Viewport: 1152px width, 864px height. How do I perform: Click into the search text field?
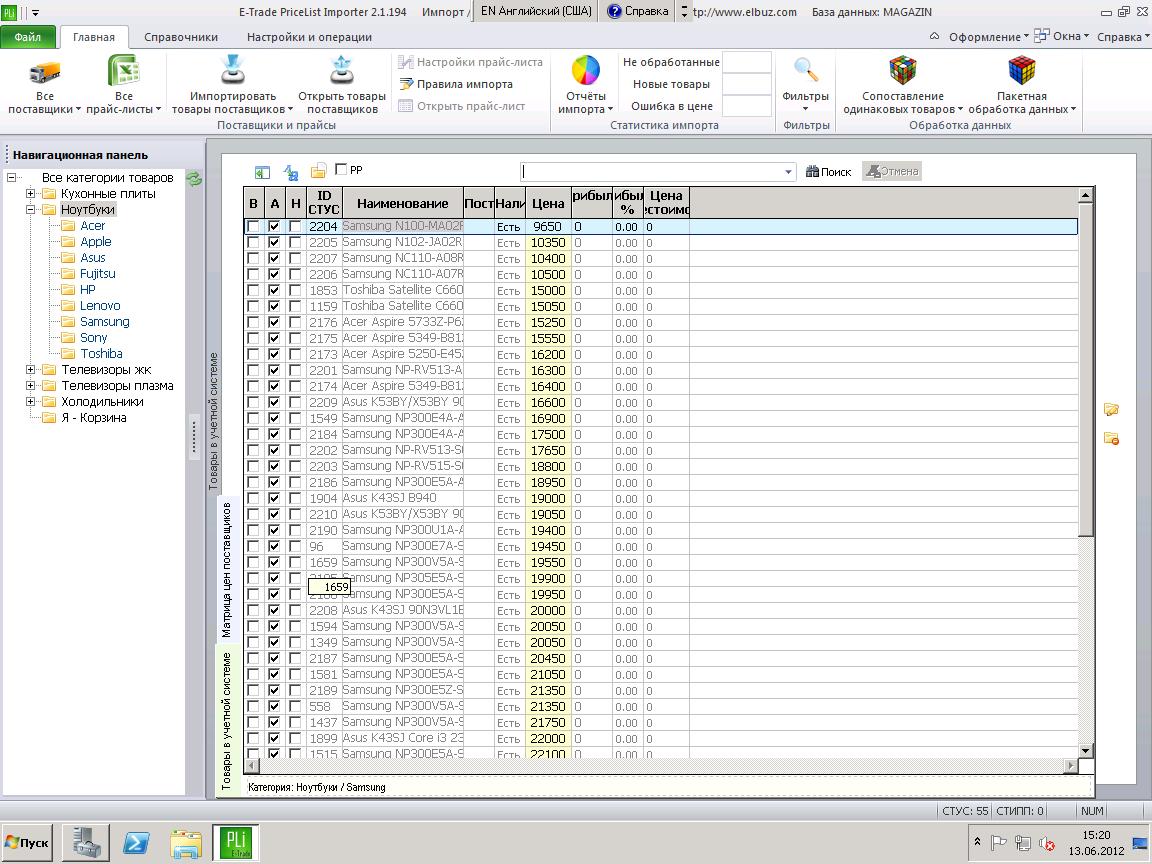point(651,172)
